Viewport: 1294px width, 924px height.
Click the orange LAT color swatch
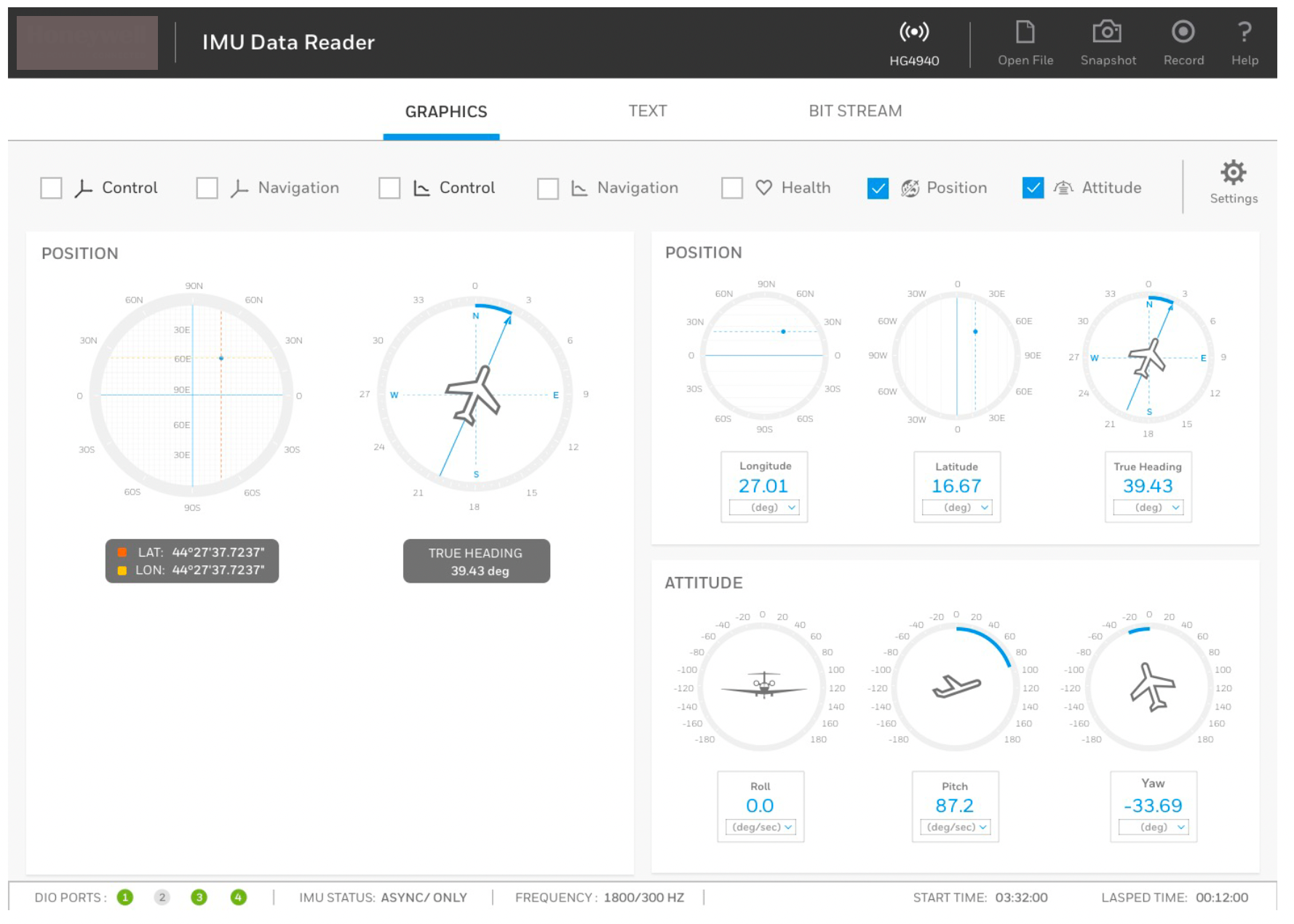(122, 552)
